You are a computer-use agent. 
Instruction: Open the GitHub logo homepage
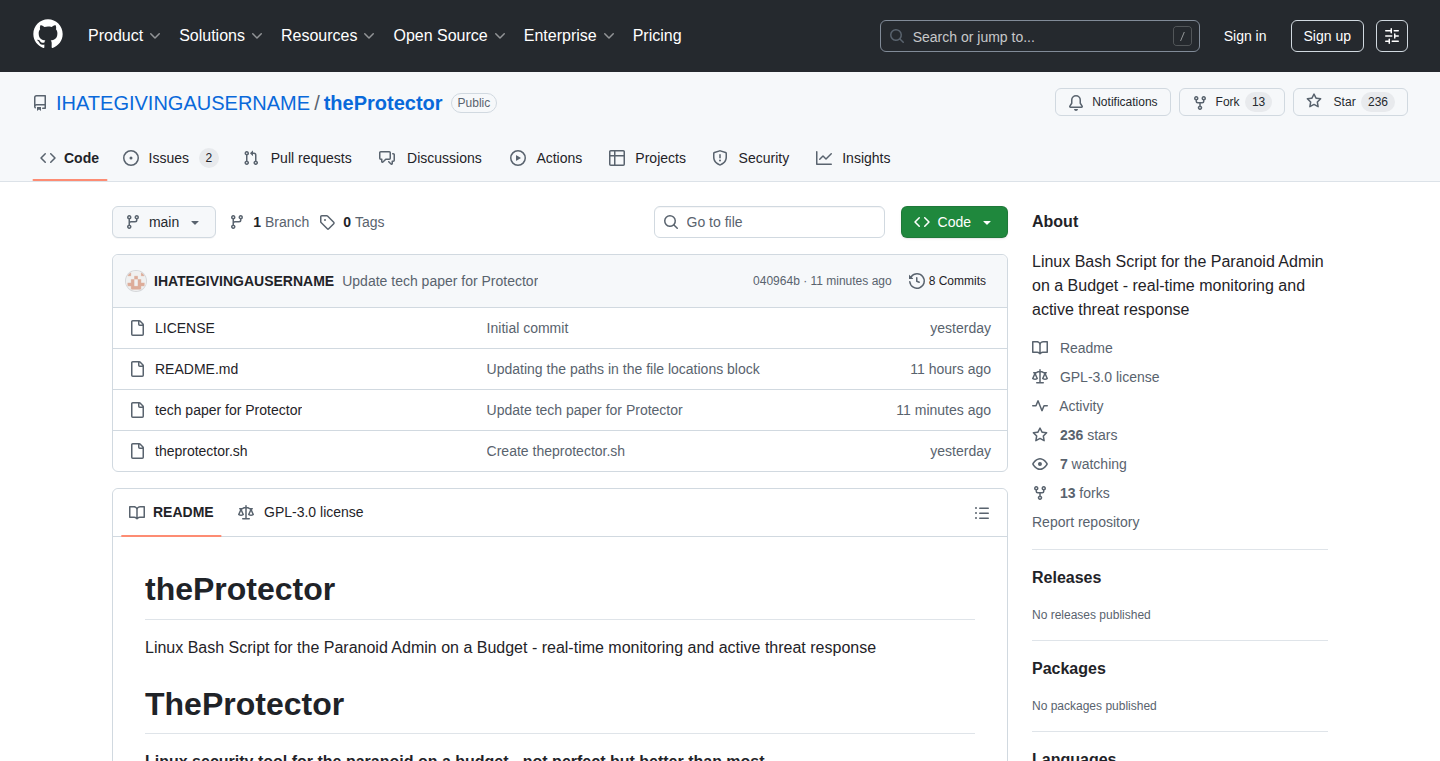pyautogui.click(x=48, y=35)
